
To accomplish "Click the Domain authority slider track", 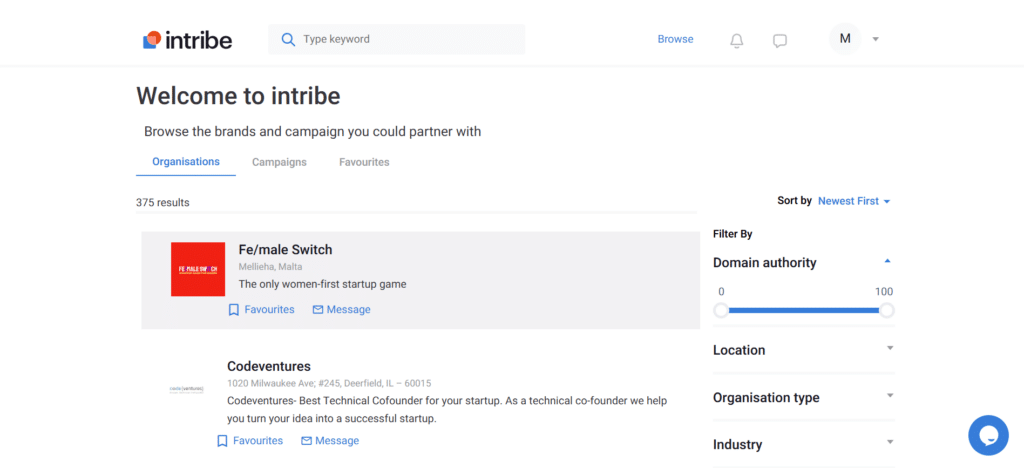I will pyautogui.click(x=803, y=311).
